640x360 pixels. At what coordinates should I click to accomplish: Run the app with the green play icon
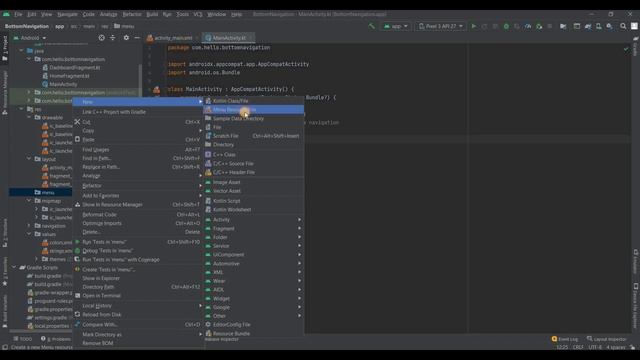tap(474, 26)
